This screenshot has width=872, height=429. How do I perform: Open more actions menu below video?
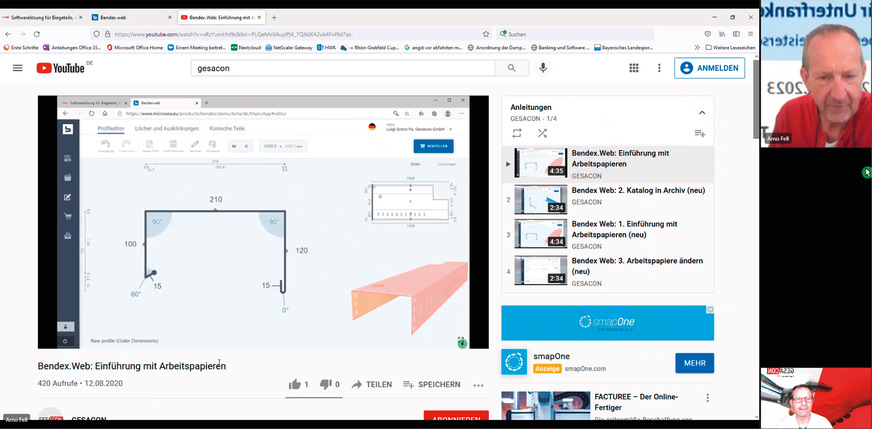(x=478, y=385)
